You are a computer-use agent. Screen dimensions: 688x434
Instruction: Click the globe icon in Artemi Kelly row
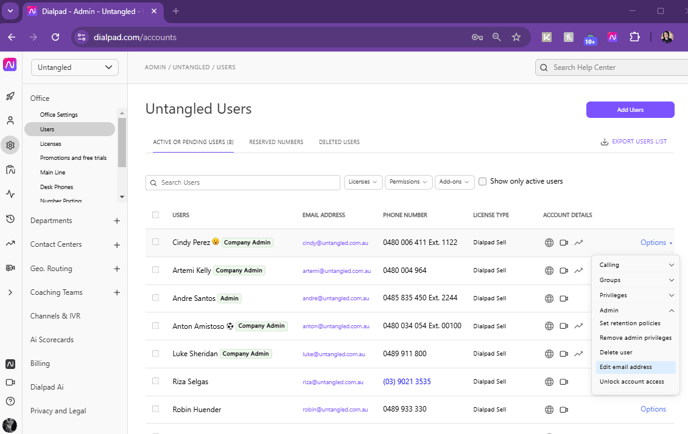point(549,270)
